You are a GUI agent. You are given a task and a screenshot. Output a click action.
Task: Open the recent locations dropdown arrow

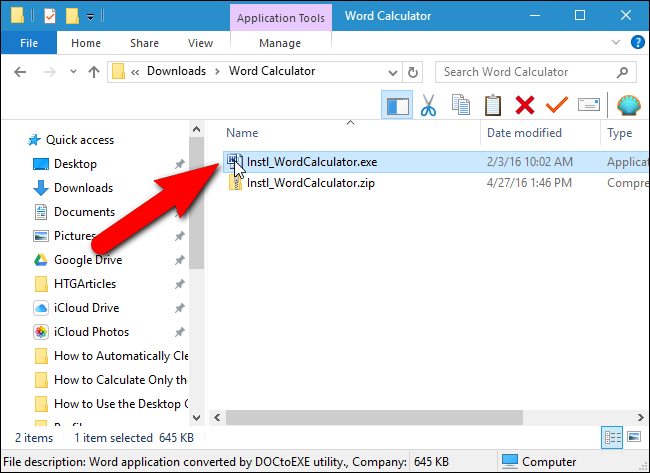click(x=73, y=72)
